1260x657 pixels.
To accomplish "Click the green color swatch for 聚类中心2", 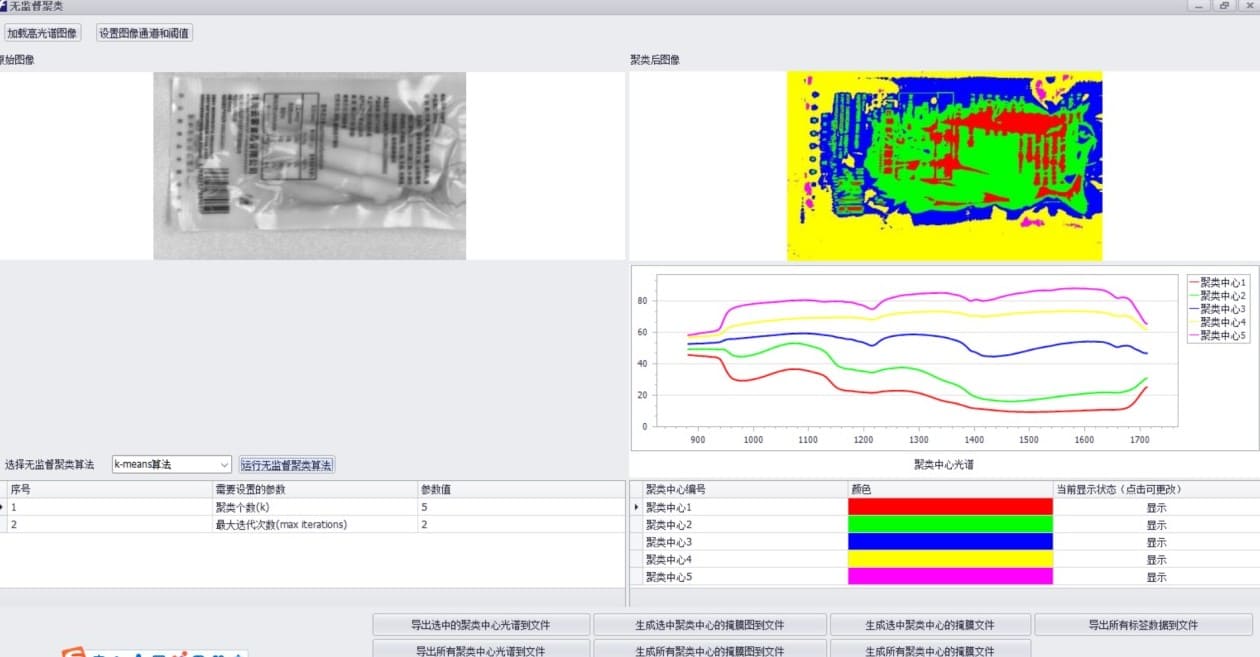I will [950, 524].
